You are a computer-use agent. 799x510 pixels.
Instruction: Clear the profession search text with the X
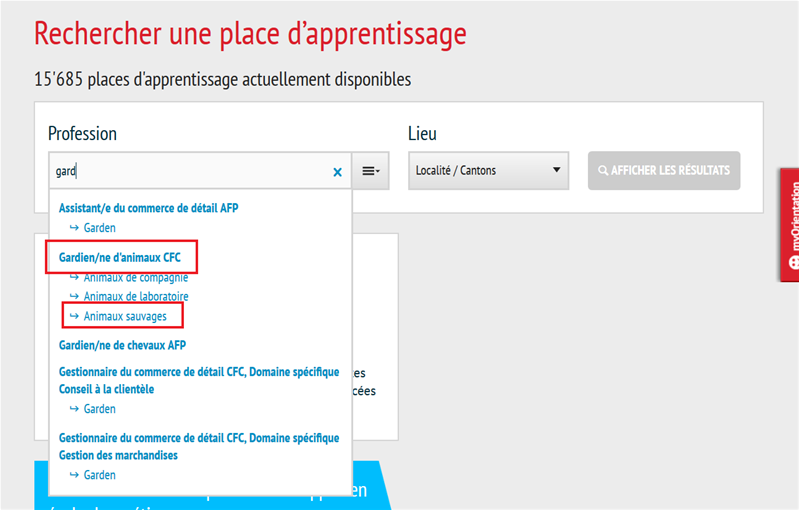(x=337, y=172)
